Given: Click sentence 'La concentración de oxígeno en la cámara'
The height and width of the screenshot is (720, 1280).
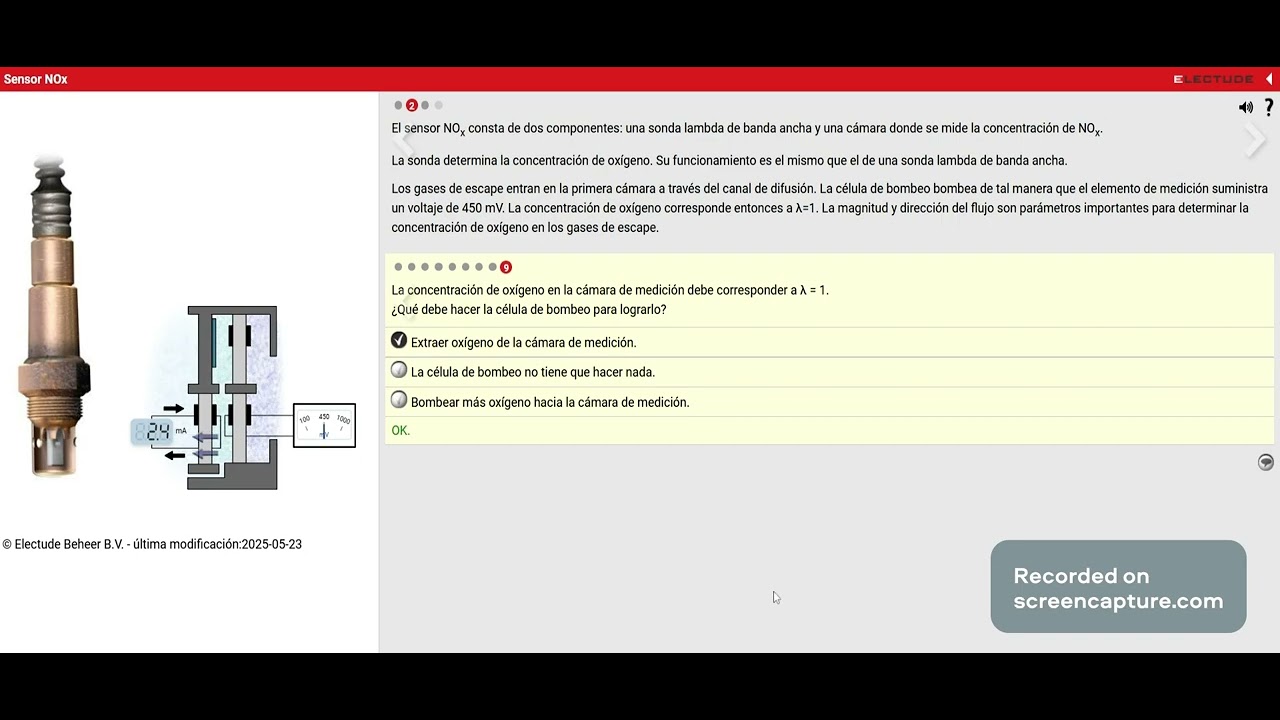Looking at the screenshot, I should point(610,290).
